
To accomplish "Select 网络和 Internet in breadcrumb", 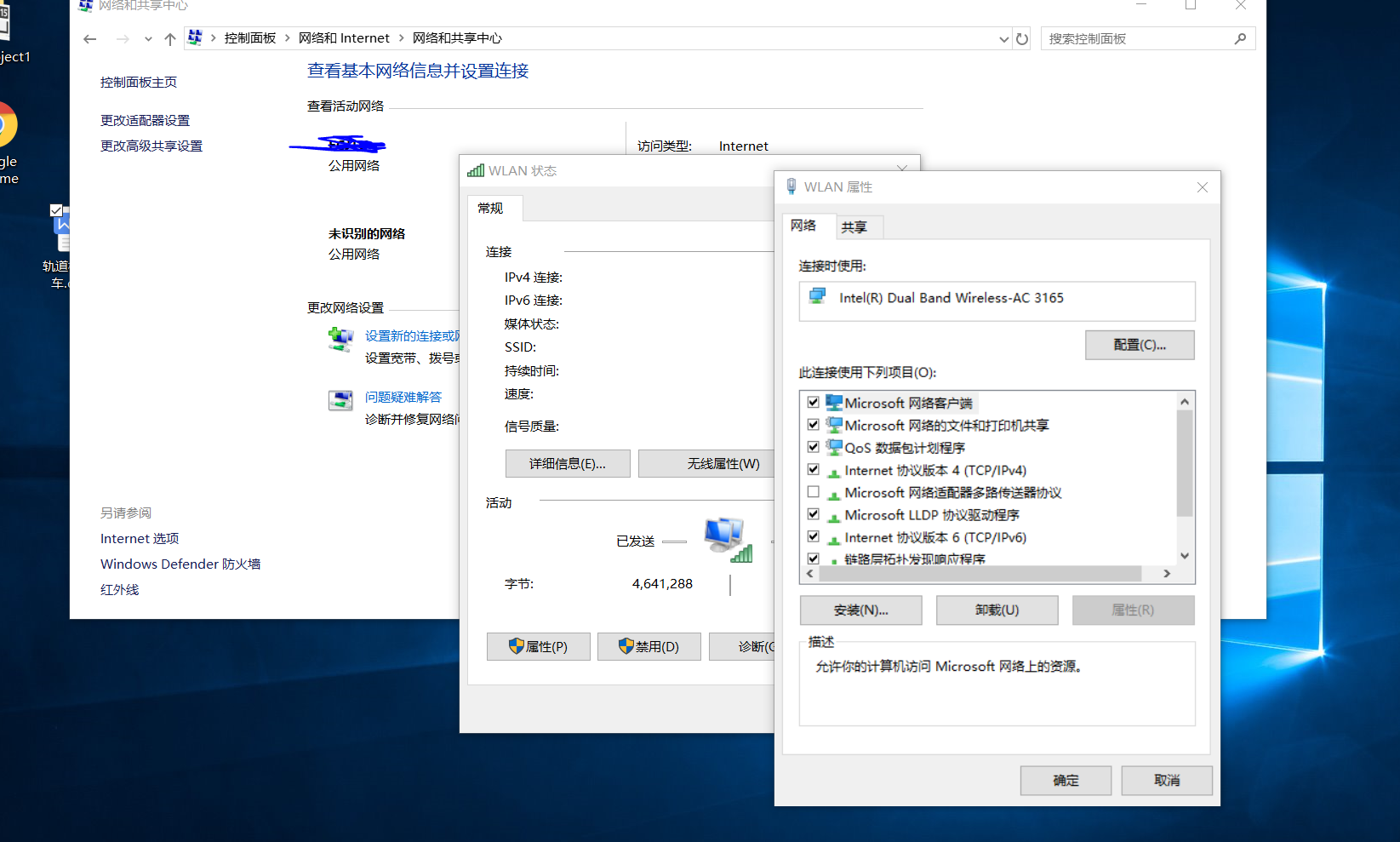I will pyautogui.click(x=344, y=38).
